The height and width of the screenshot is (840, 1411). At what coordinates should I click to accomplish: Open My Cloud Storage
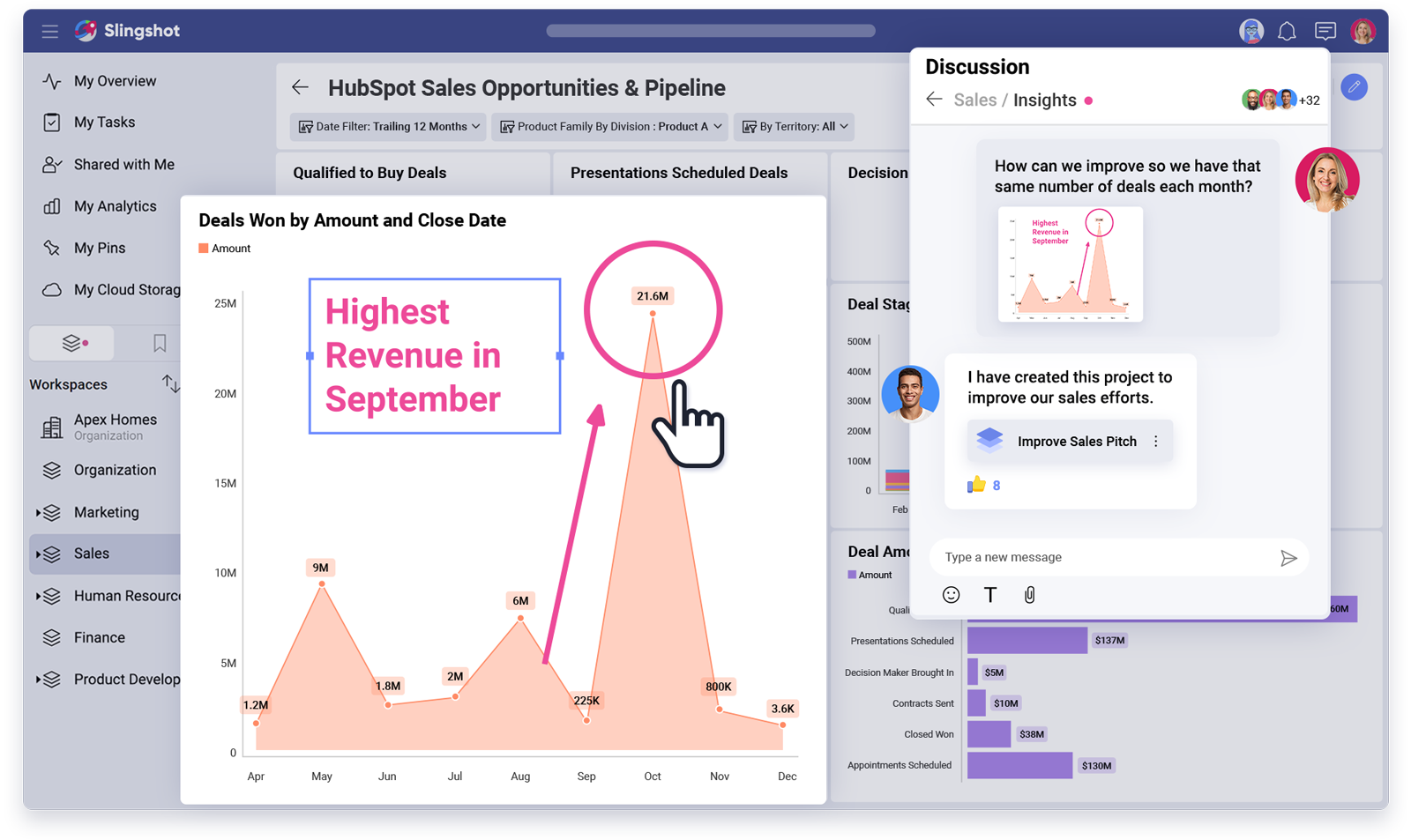tap(127, 290)
